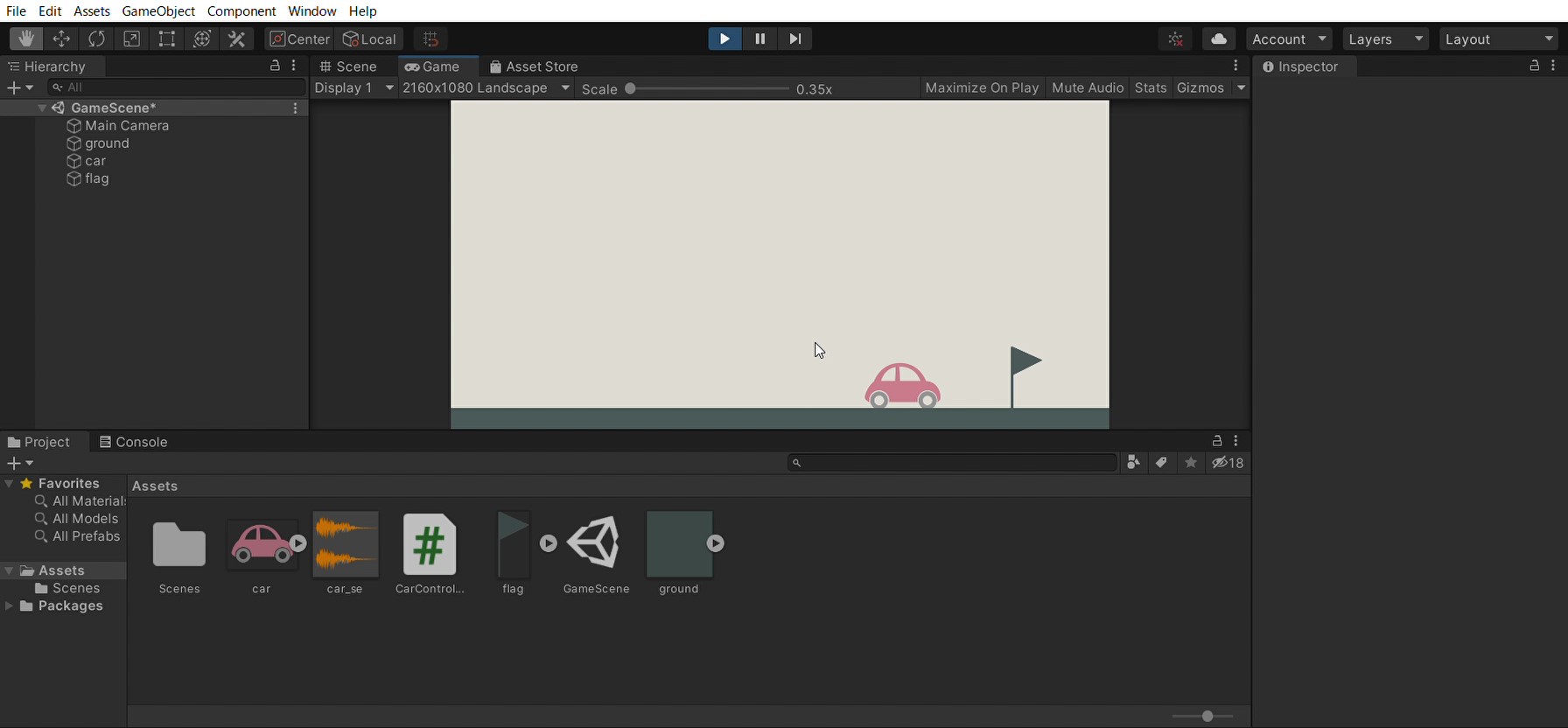Click the Pause button
Screen dimensions: 1568x728
tap(759, 39)
